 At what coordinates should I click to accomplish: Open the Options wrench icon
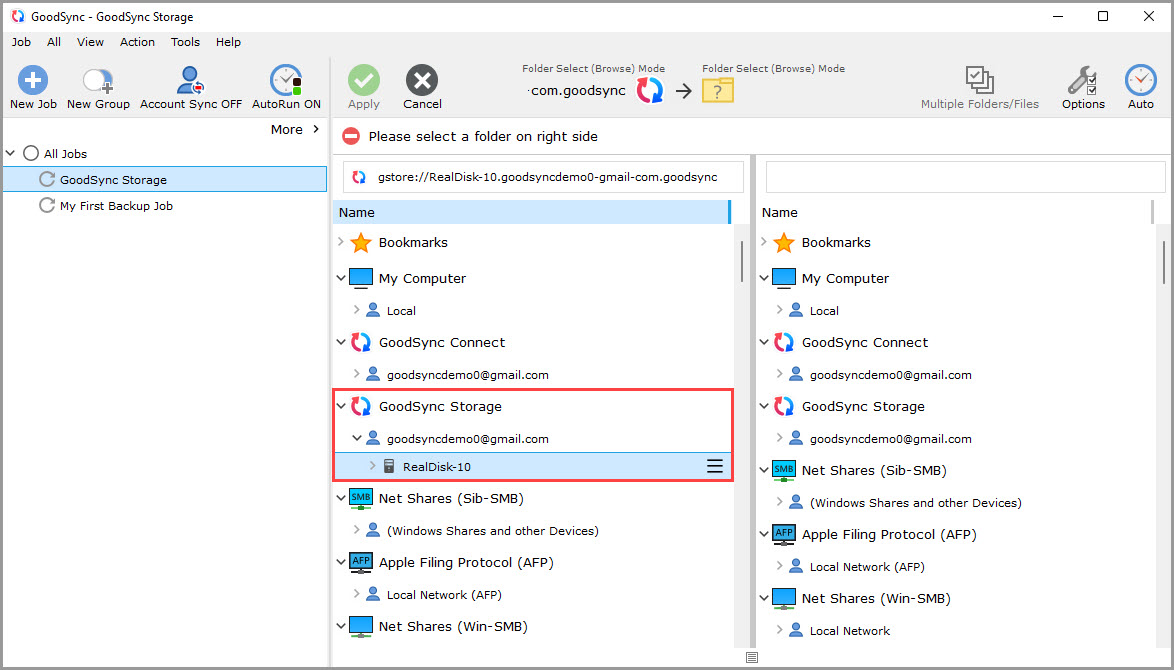[x=1083, y=80]
